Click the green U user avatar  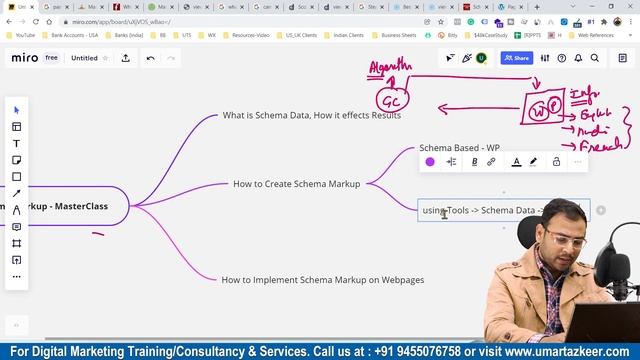481,58
